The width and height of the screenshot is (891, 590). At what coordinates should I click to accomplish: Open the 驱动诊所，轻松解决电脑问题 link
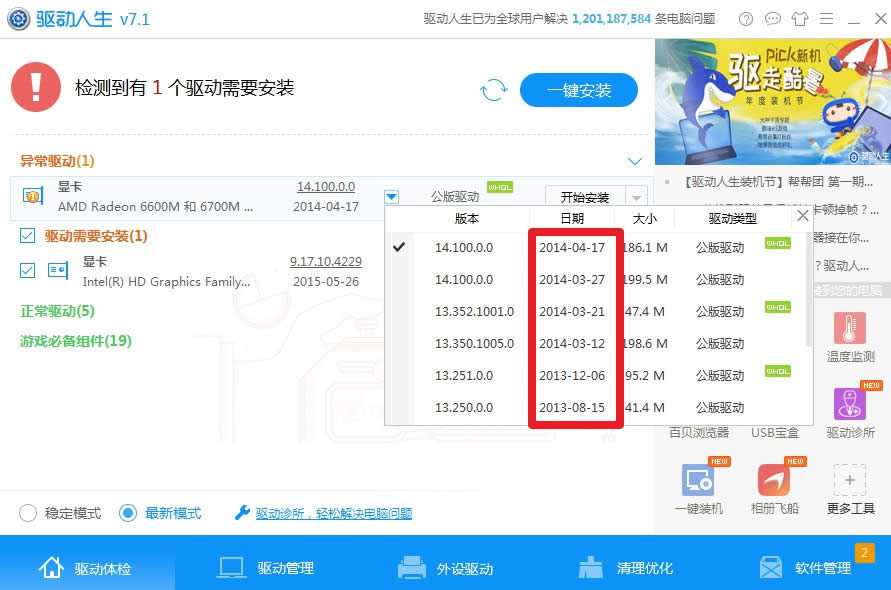(x=334, y=513)
